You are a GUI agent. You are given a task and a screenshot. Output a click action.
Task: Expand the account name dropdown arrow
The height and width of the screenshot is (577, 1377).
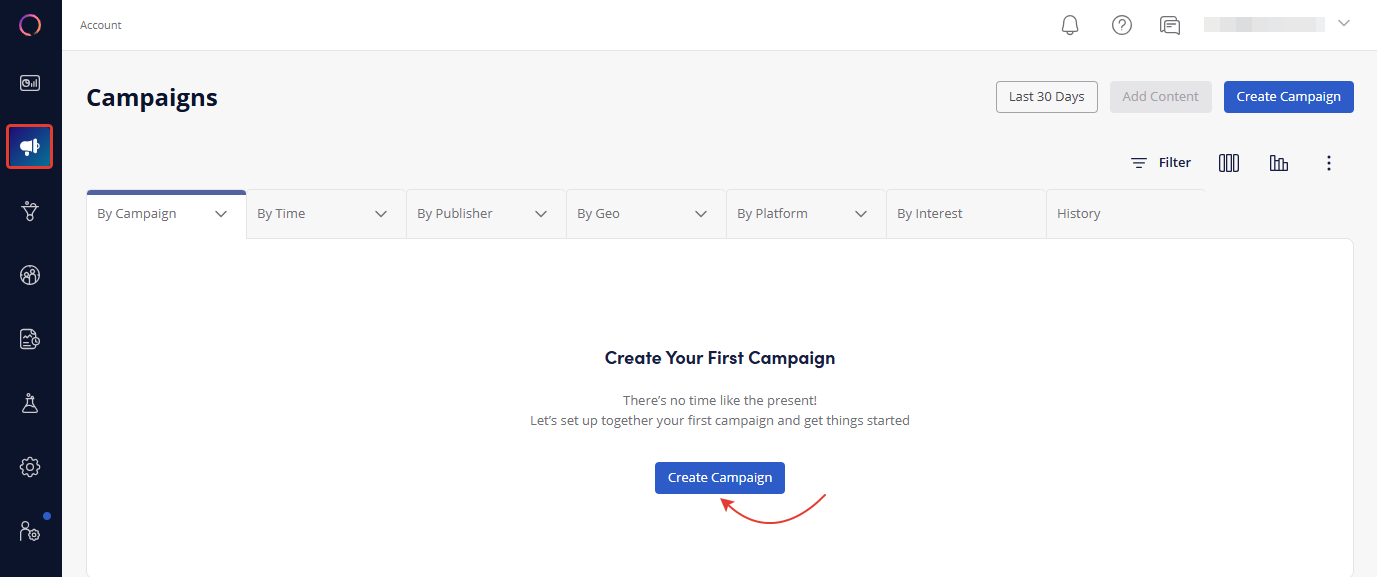1344,24
